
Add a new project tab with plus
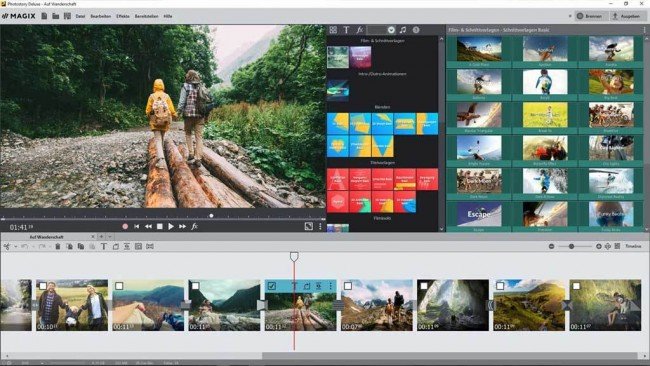coord(101,237)
